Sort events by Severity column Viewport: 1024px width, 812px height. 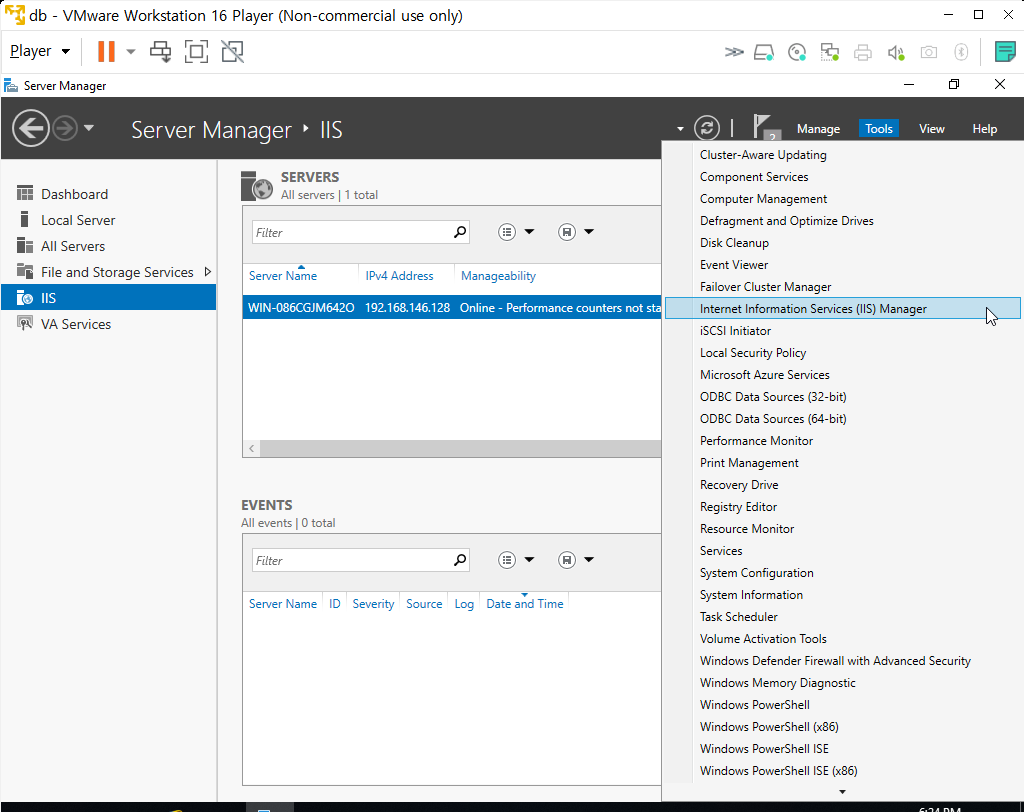pyautogui.click(x=373, y=604)
